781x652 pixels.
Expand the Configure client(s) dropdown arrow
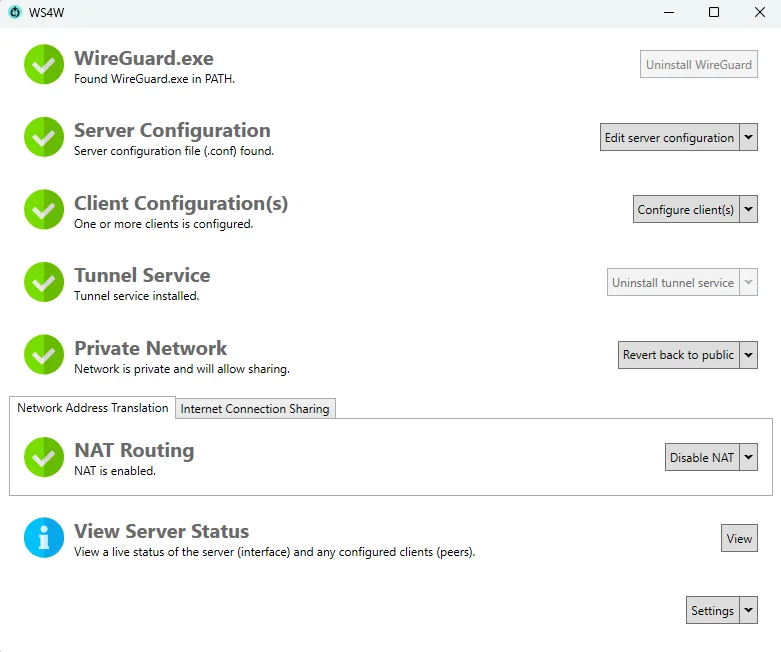pos(749,209)
